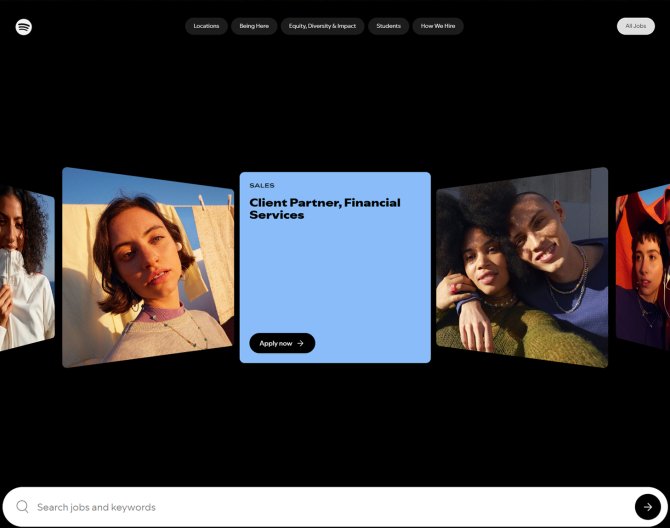Viewport: 670px width, 528px height.
Task: Go to the Being Here page
Action: 254,26
